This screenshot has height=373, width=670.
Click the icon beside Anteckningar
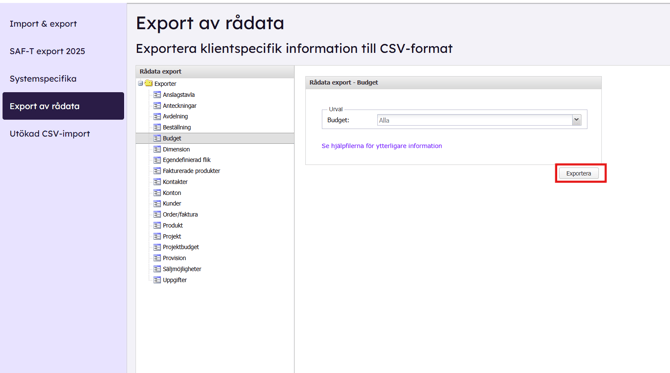157,106
